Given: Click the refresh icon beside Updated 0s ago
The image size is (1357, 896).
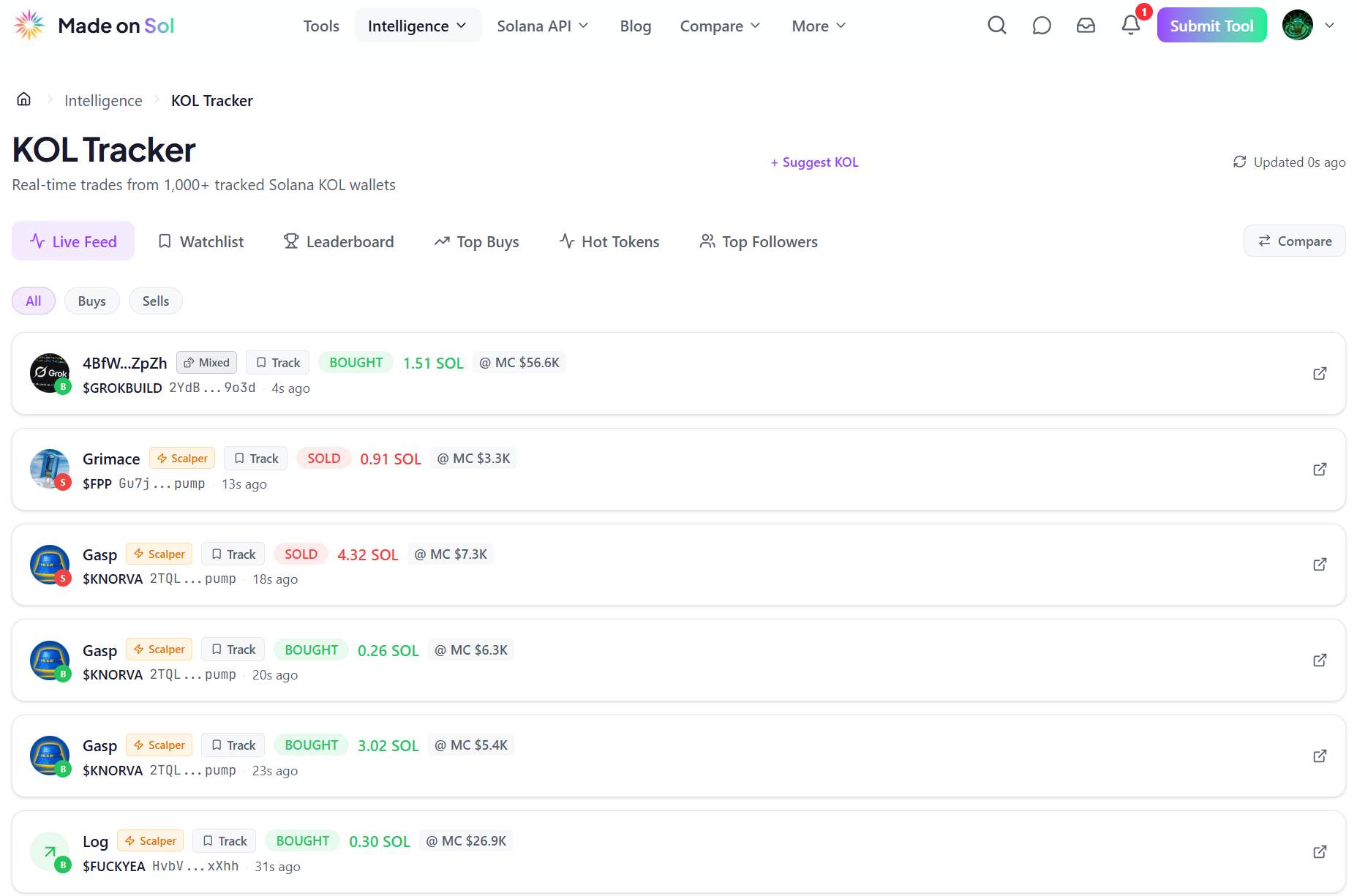Looking at the screenshot, I should coord(1239,162).
